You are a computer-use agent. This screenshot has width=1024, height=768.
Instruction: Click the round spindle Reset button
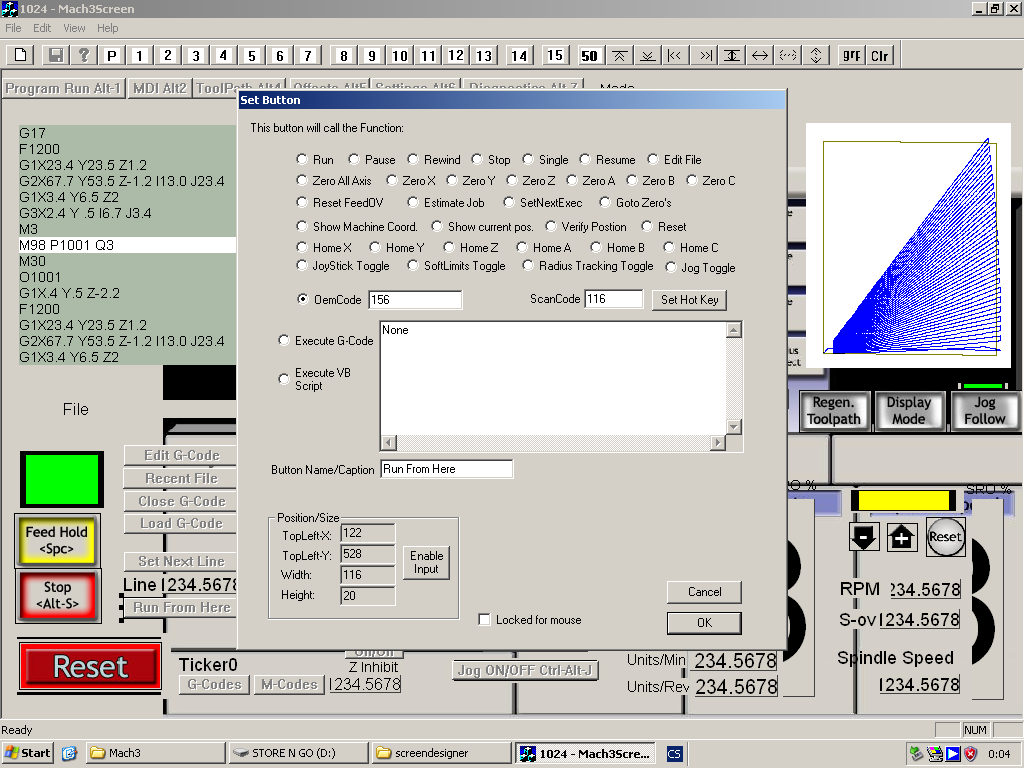pos(945,537)
